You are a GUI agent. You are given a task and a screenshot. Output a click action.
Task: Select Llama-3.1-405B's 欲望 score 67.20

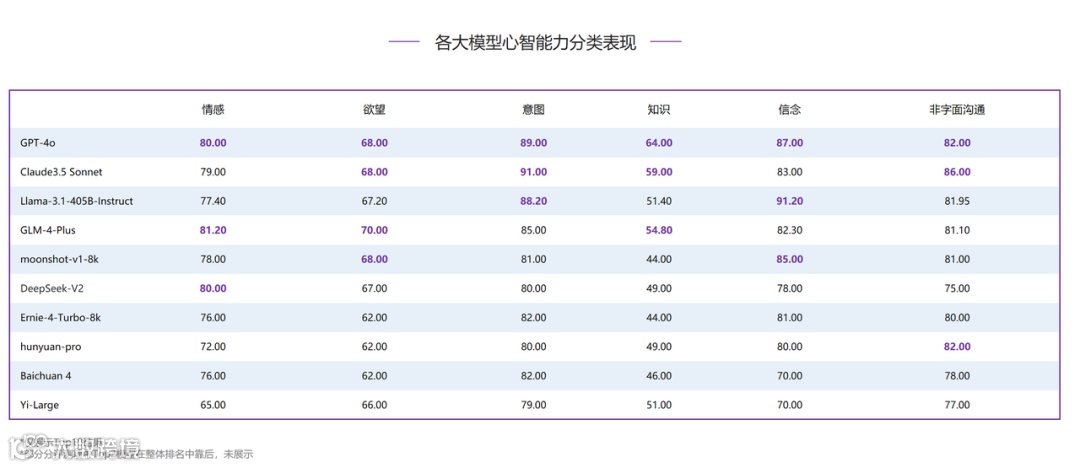tap(374, 201)
